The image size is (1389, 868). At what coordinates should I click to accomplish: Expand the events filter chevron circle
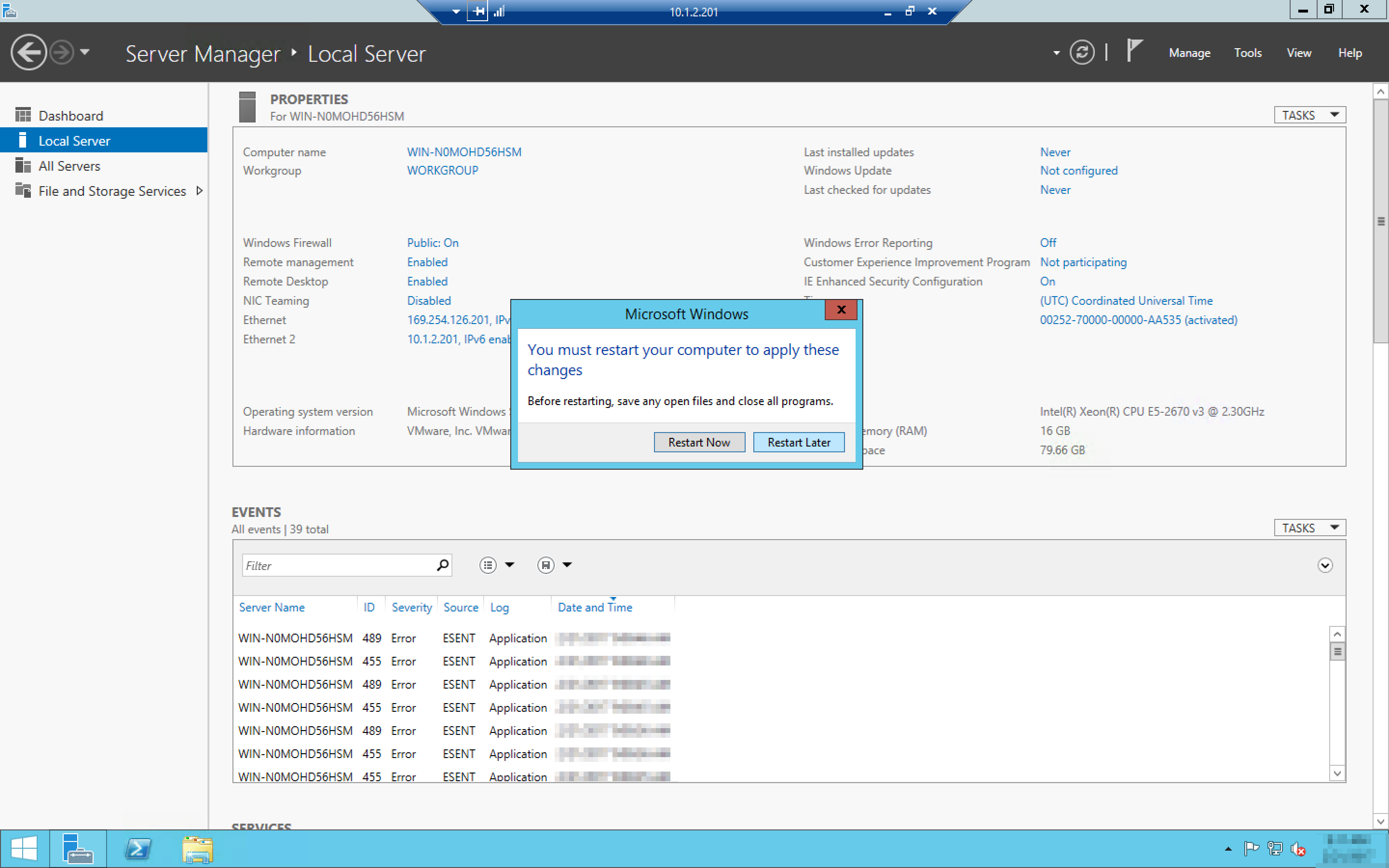1324,566
